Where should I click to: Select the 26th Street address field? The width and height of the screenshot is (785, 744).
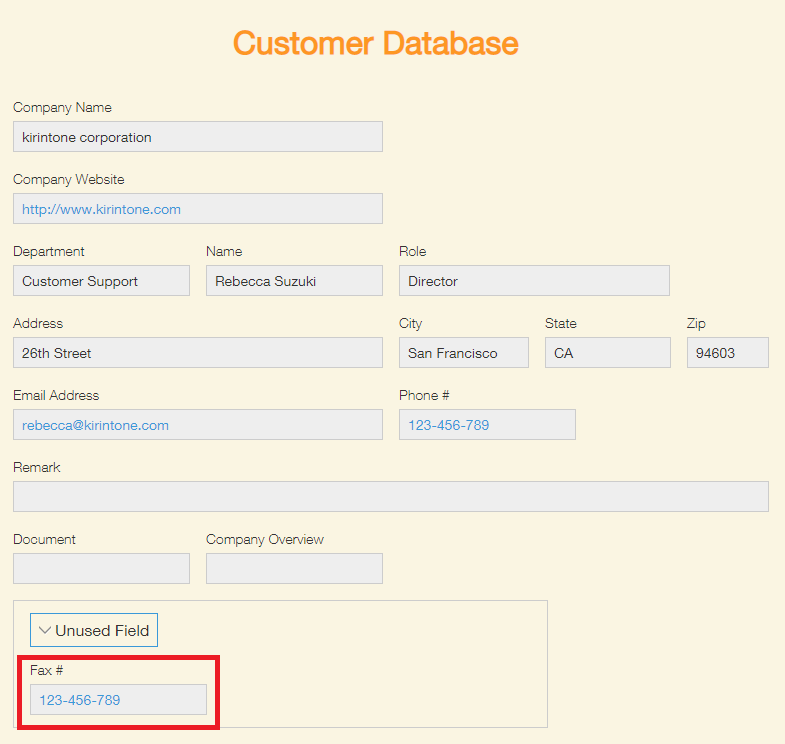tap(197, 353)
